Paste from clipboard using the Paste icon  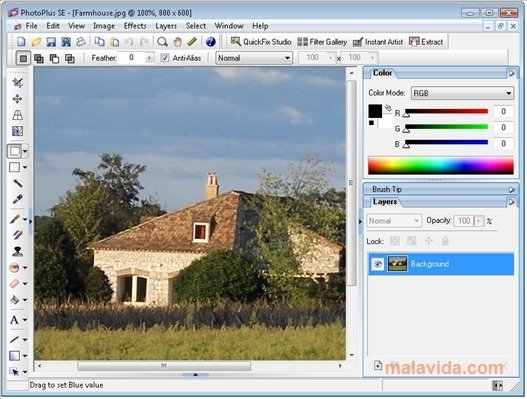pos(115,42)
